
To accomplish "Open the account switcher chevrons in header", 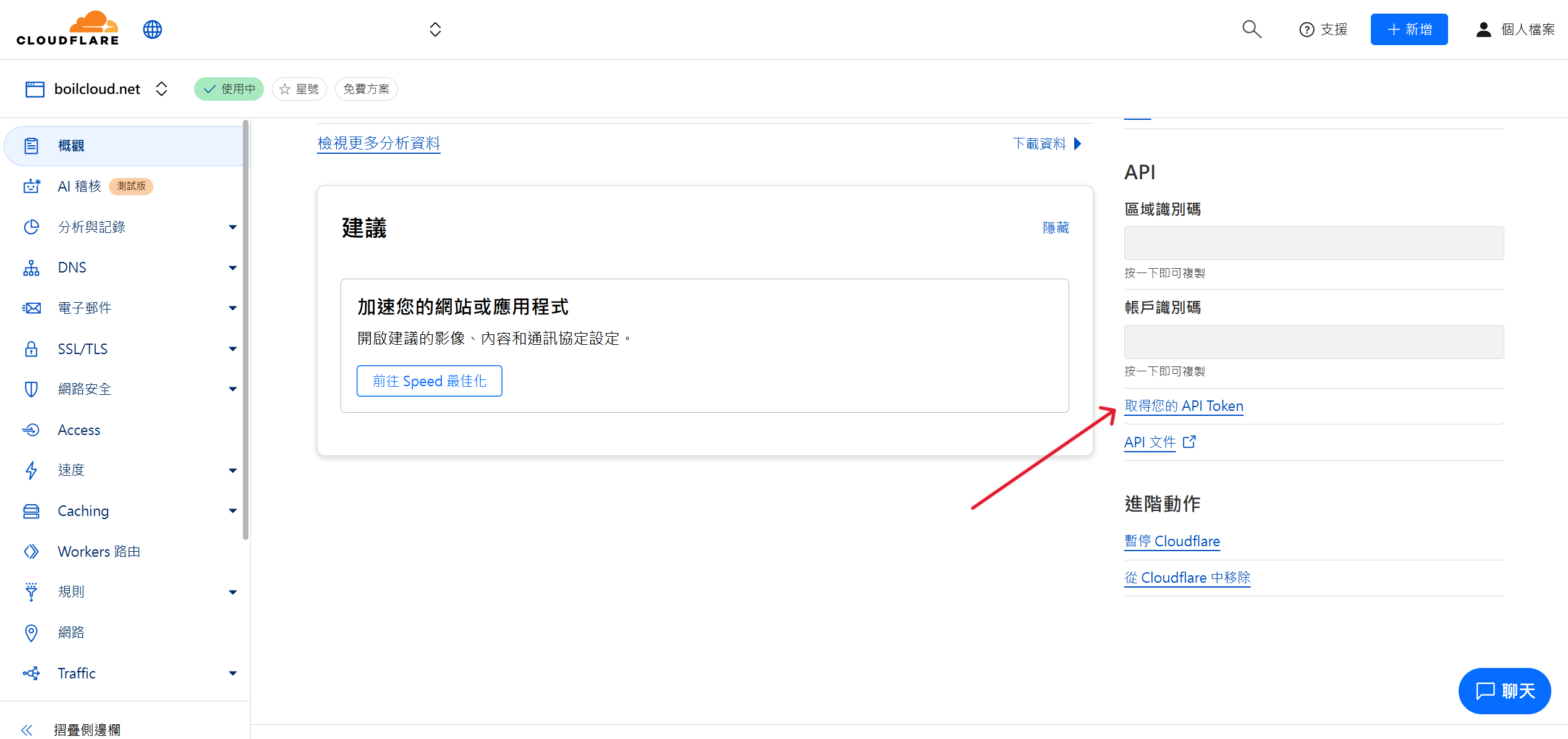I will tap(435, 29).
